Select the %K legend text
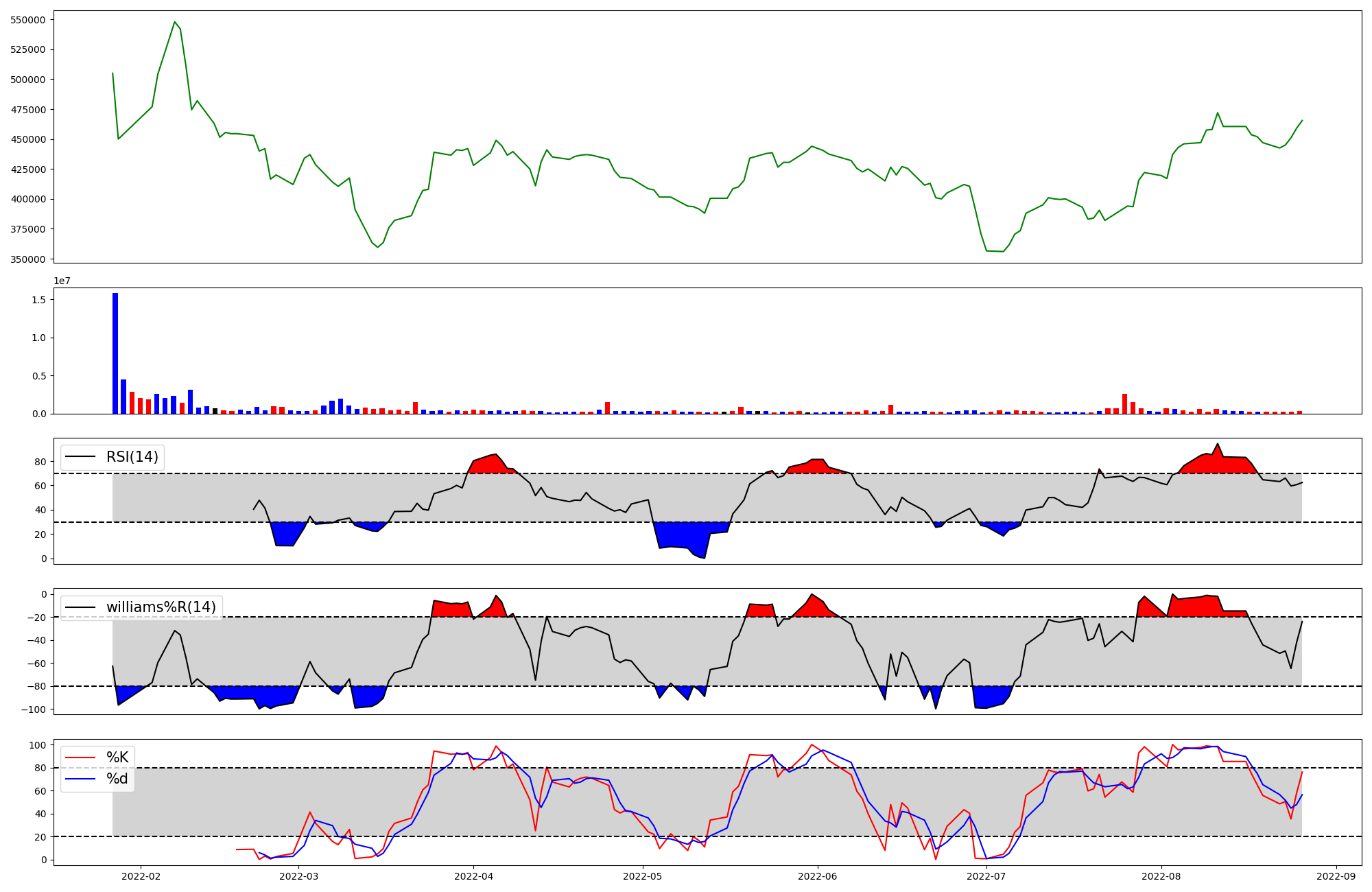The image size is (1372, 892). pos(117,758)
